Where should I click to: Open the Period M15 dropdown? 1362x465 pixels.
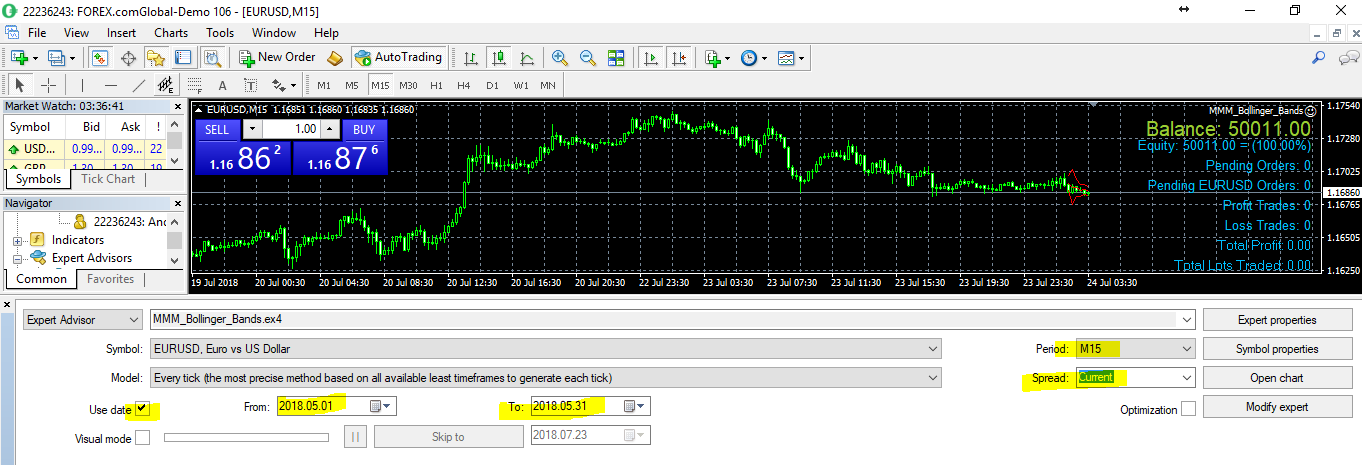click(x=1135, y=349)
